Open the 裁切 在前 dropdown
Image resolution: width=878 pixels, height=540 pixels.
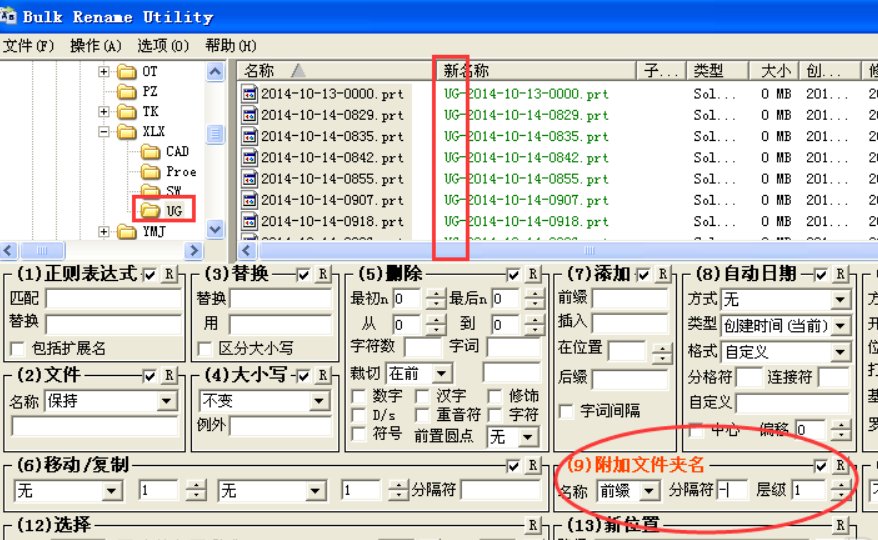click(442, 374)
